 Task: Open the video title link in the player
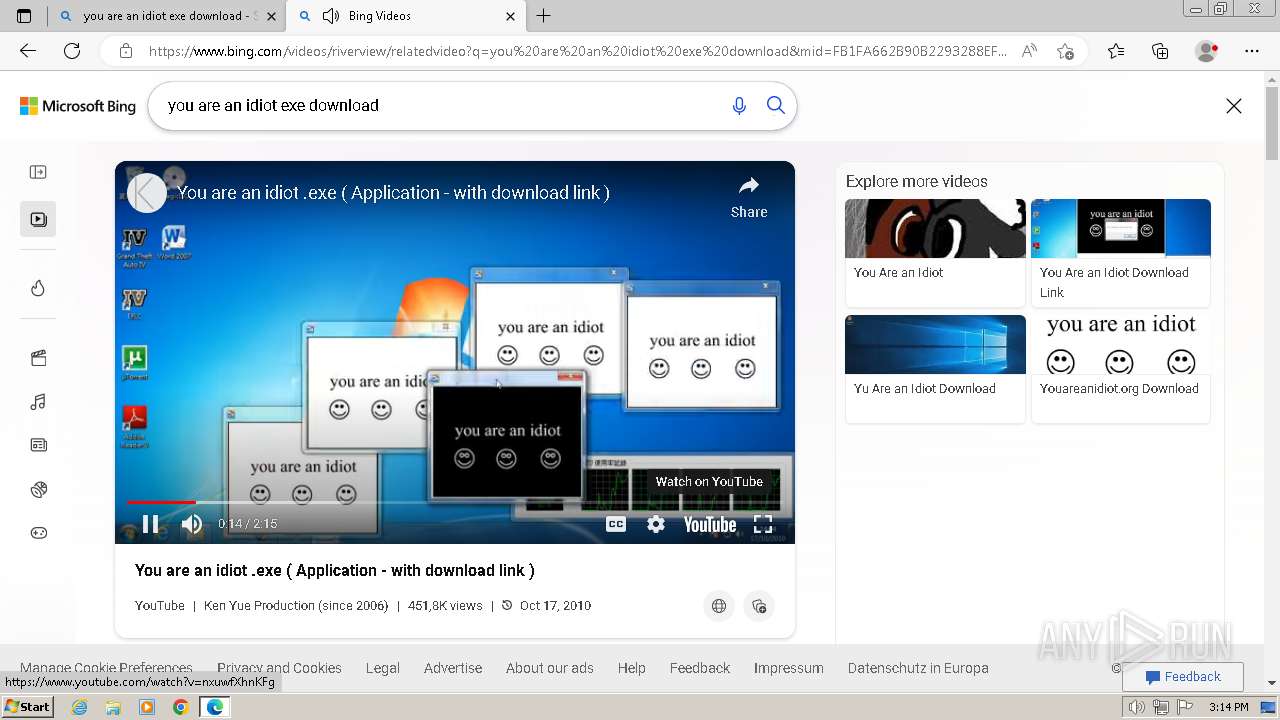pos(393,192)
